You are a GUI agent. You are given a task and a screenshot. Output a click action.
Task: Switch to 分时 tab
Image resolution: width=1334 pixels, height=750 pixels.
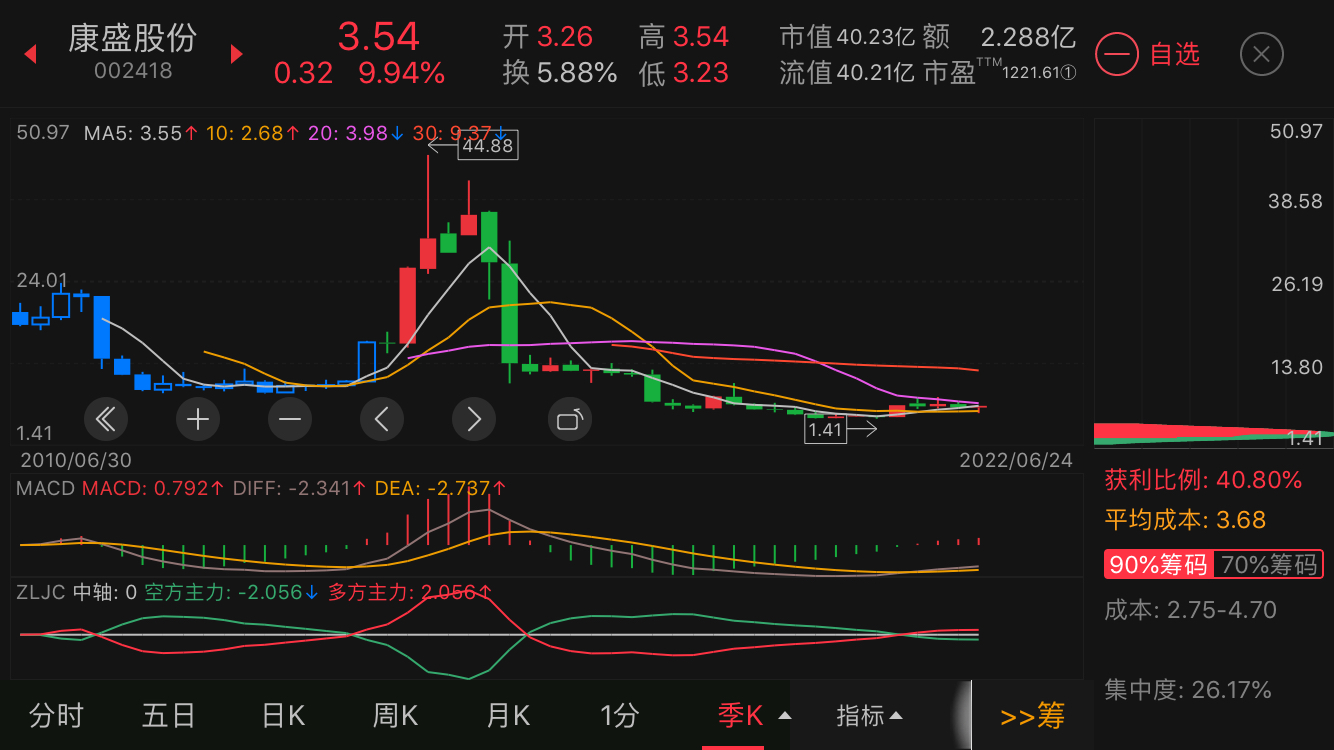click(x=56, y=715)
